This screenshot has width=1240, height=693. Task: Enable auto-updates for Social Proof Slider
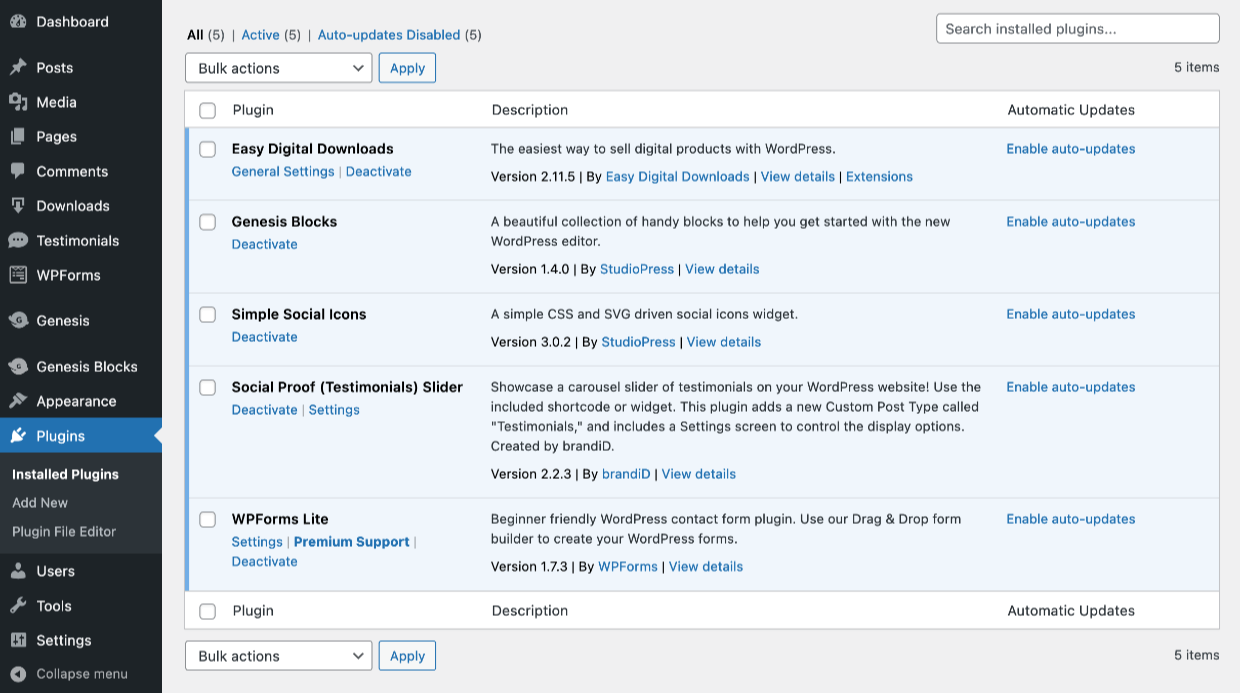1071,387
